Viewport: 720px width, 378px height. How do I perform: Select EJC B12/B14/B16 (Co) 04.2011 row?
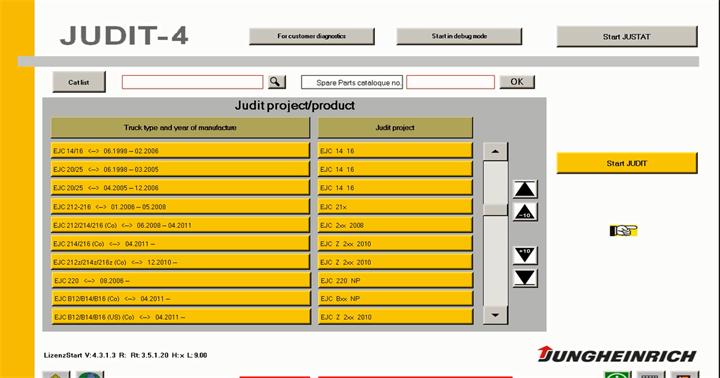click(181, 299)
